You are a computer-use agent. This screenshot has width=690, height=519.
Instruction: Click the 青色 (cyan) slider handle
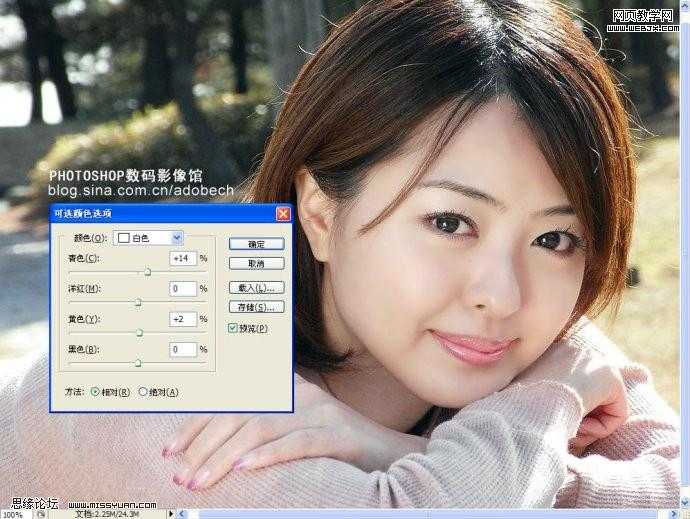coord(148,272)
